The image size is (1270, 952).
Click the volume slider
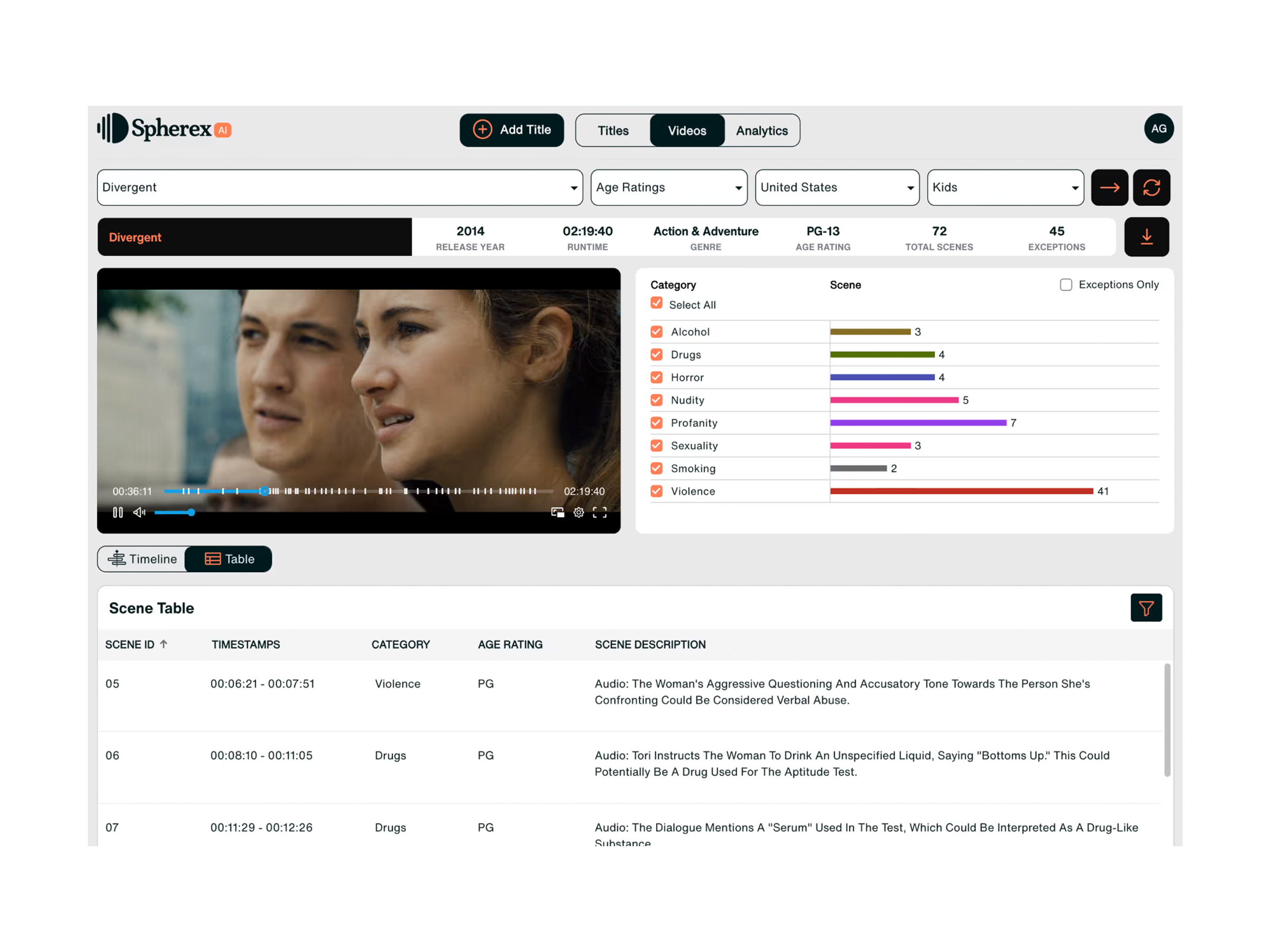(173, 512)
